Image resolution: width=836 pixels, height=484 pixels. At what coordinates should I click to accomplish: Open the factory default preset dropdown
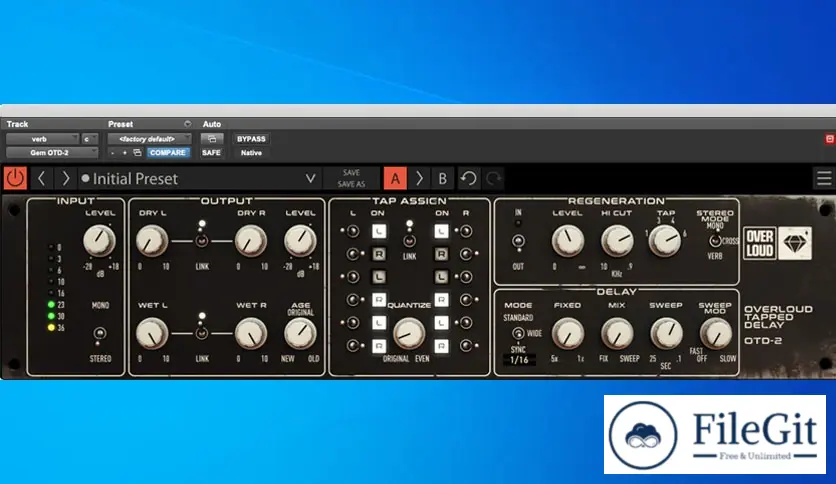pos(149,139)
